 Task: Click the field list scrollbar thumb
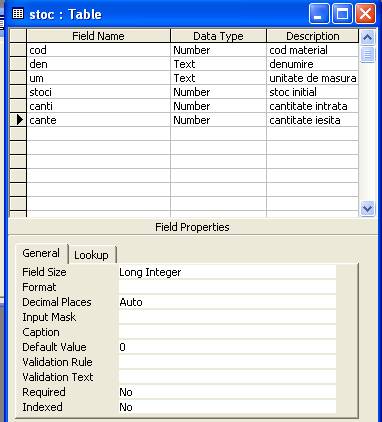click(367, 54)
